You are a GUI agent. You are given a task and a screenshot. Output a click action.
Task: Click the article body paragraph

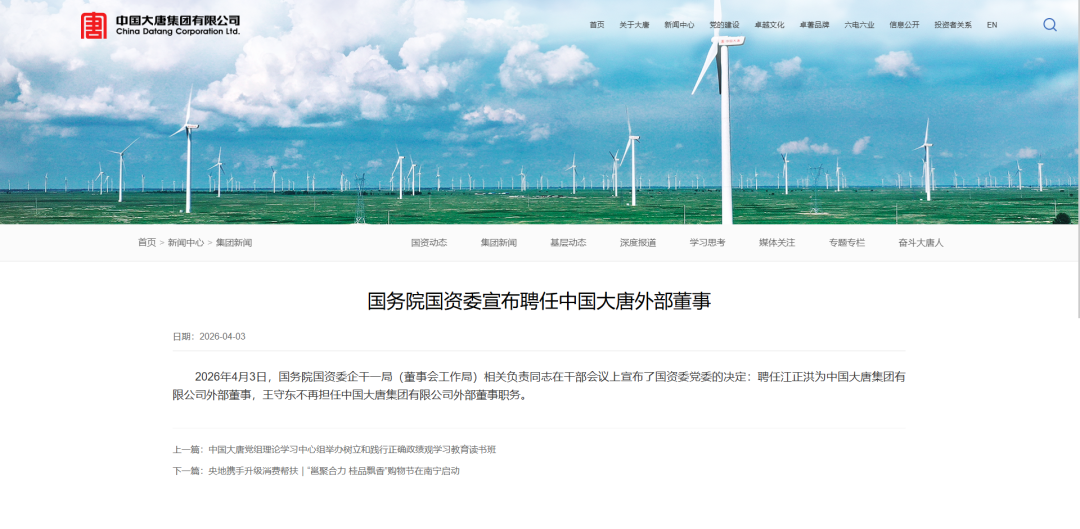[x=539, y=386]
